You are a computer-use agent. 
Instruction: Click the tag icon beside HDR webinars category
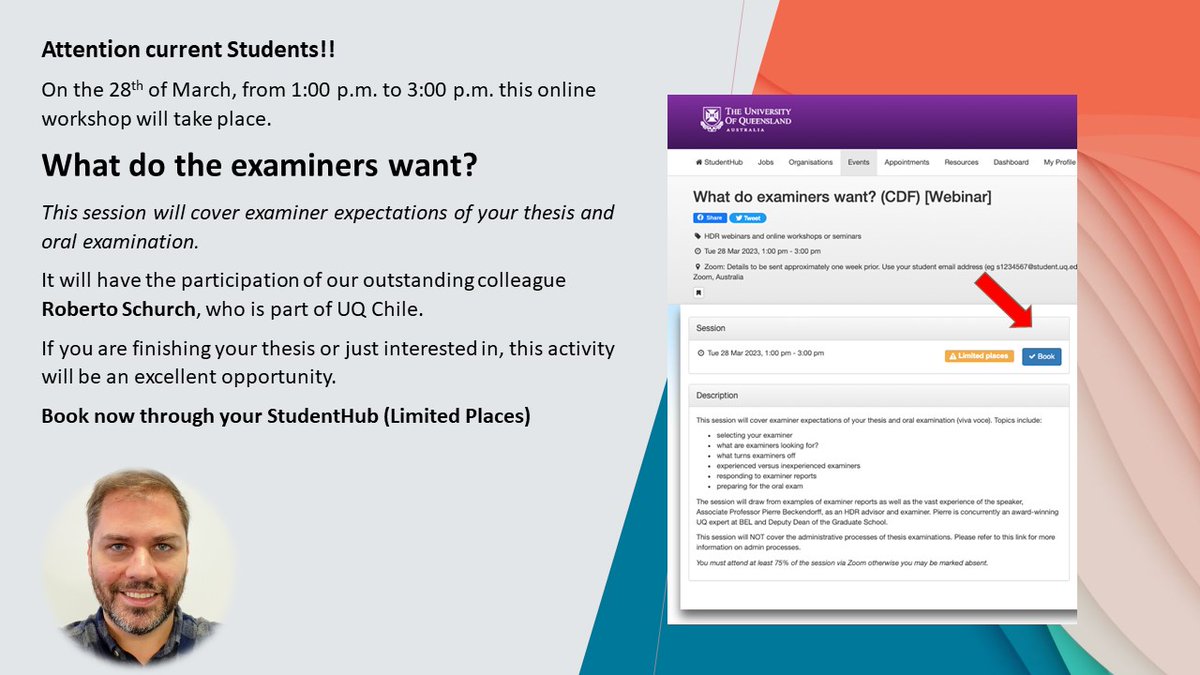pos(698,237)
